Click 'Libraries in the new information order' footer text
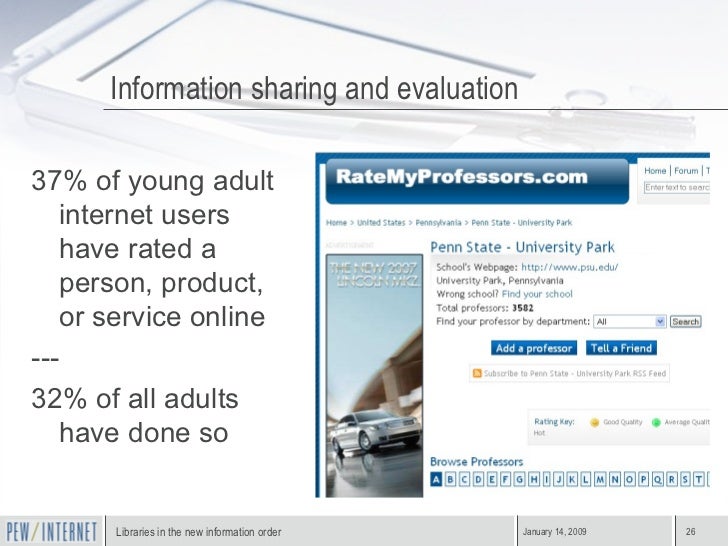The height and width of the screenshot is (546, 728). (x=199, y=532)
